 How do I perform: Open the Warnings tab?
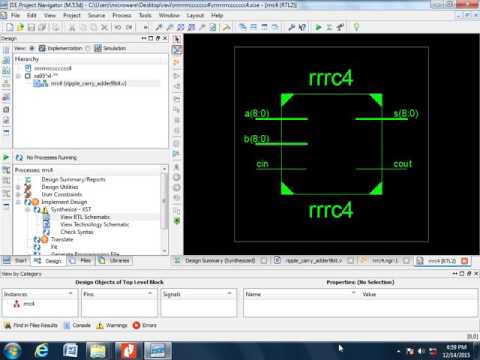112,325
